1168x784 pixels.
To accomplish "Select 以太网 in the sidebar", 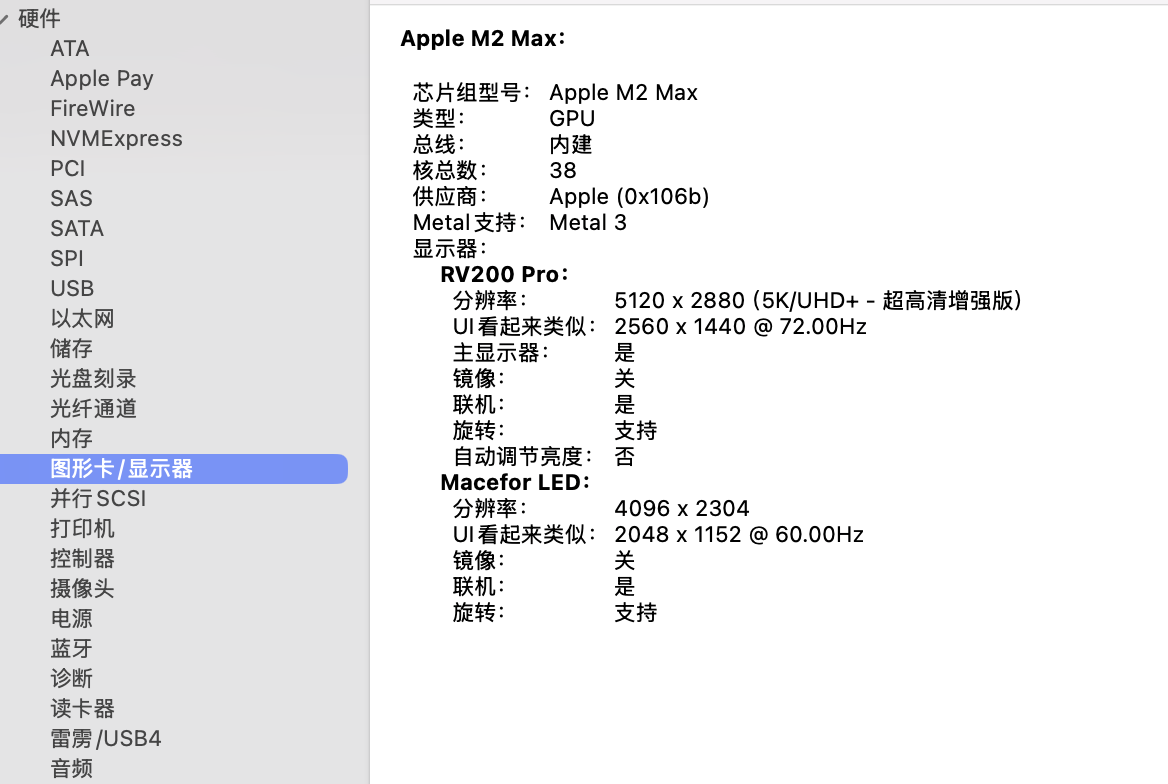I will pyautogui.click(x=82, y=318).
